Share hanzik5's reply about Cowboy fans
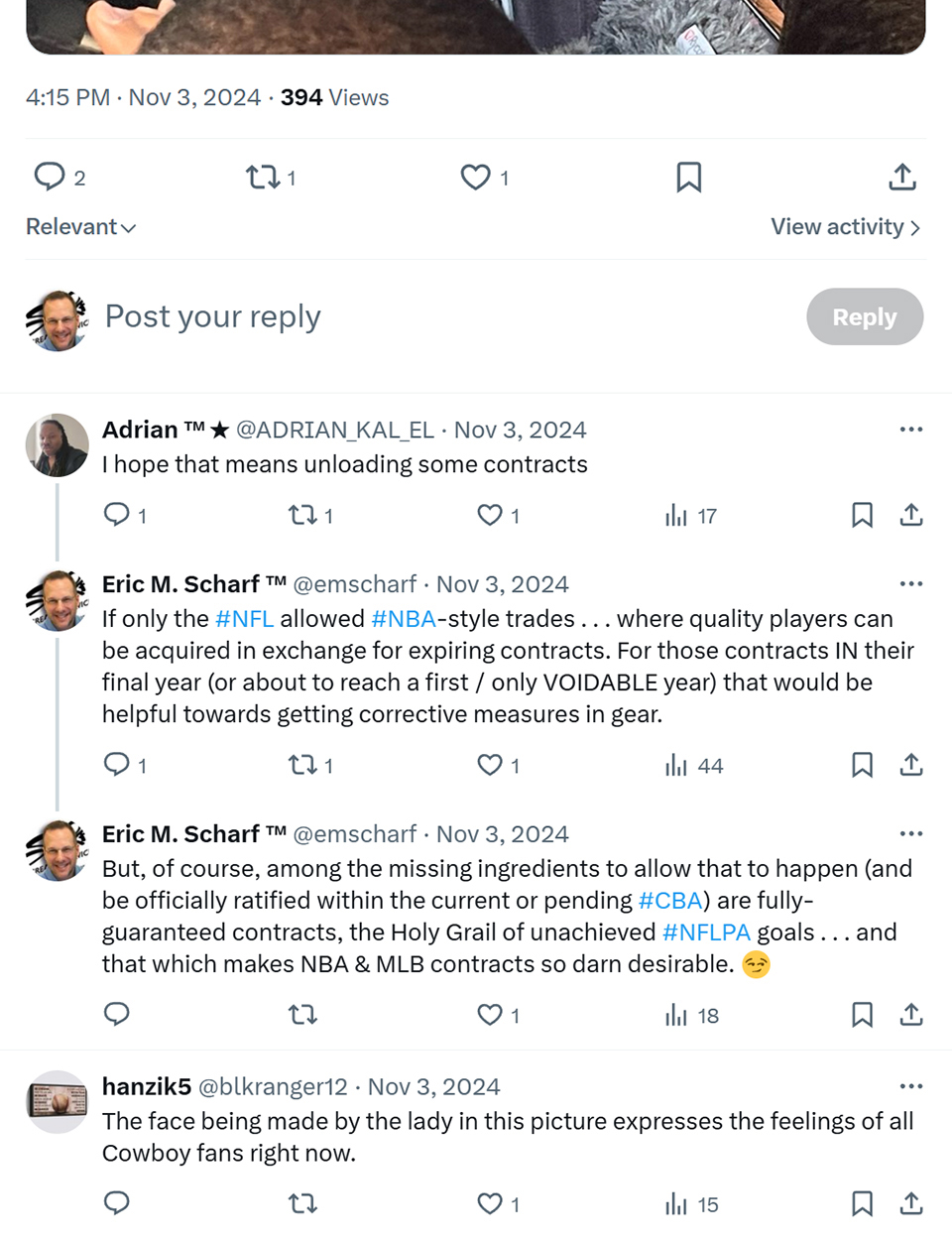Viewport: 952px width, 1243px height. [911, 1203]
